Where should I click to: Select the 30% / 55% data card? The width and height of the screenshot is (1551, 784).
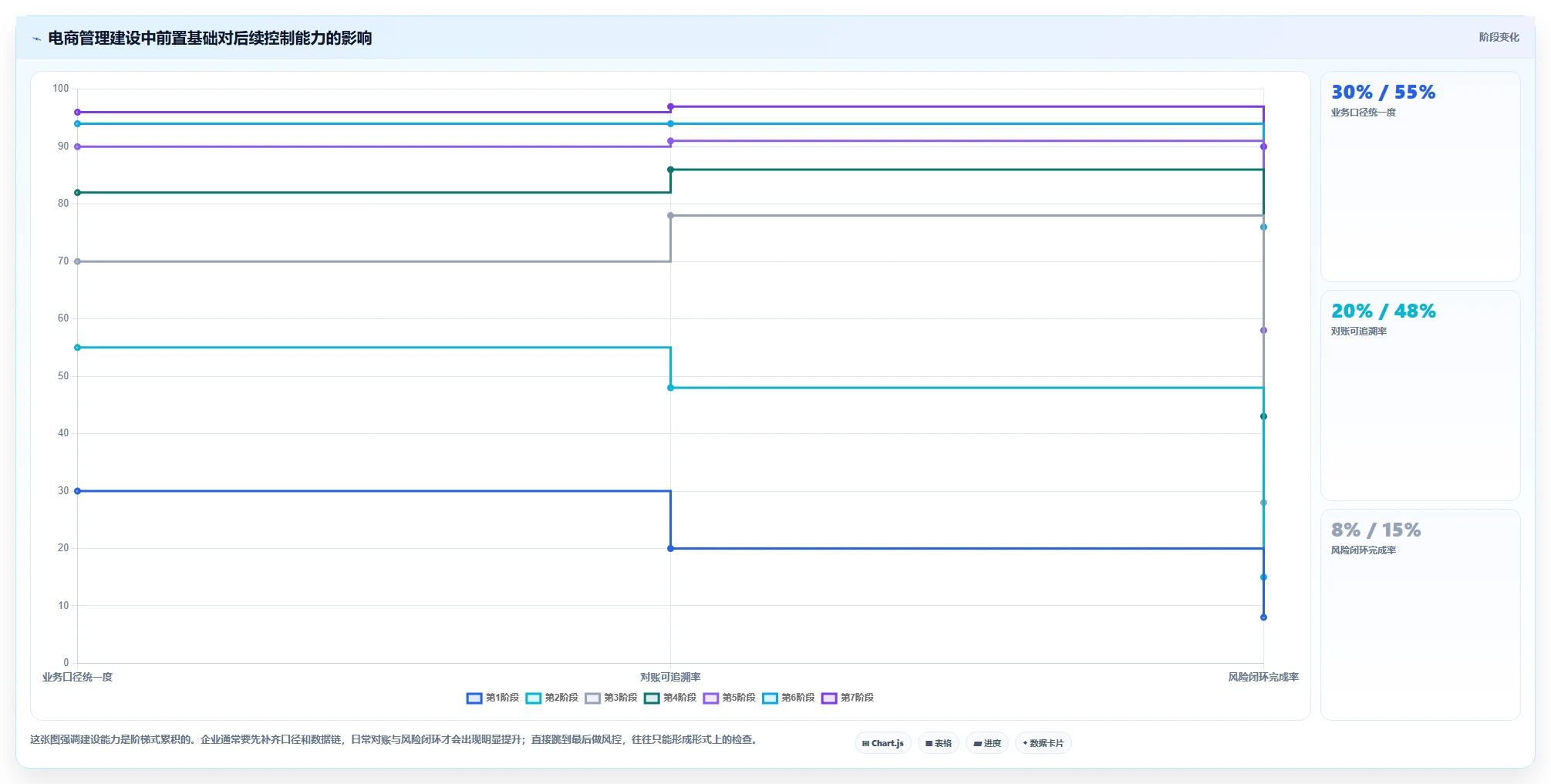click(x=1420, y=177)
